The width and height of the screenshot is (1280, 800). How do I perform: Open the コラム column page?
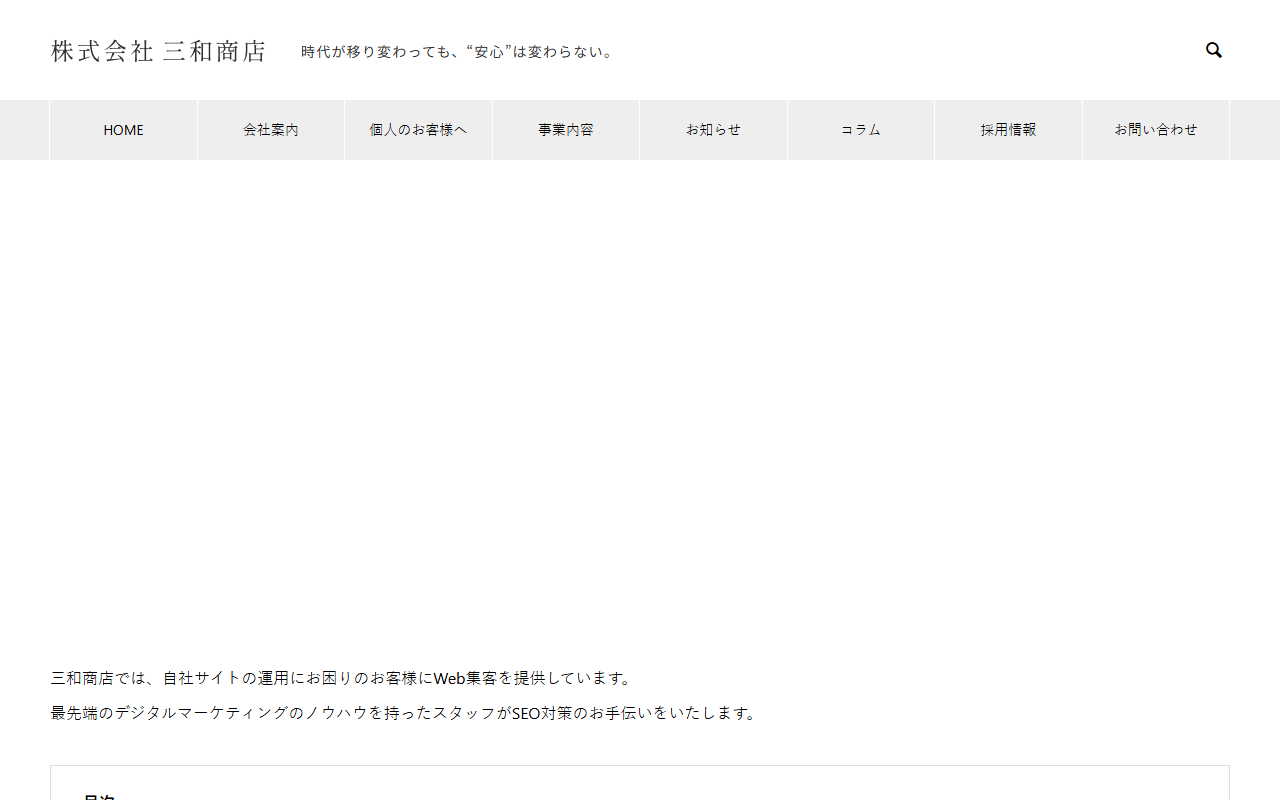(x=860, y=129)
